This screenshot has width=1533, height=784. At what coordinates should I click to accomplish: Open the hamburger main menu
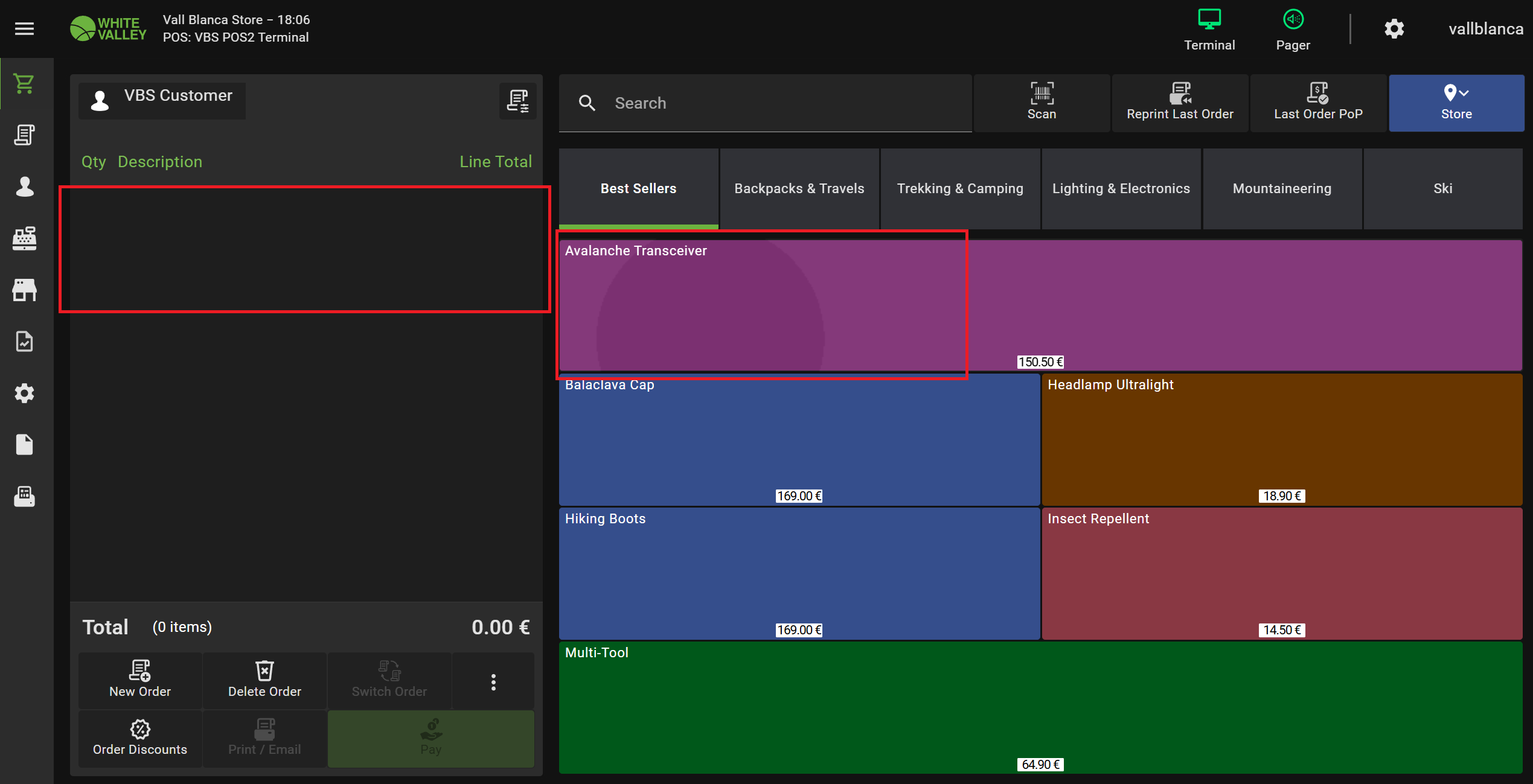[x=24, y=28]
